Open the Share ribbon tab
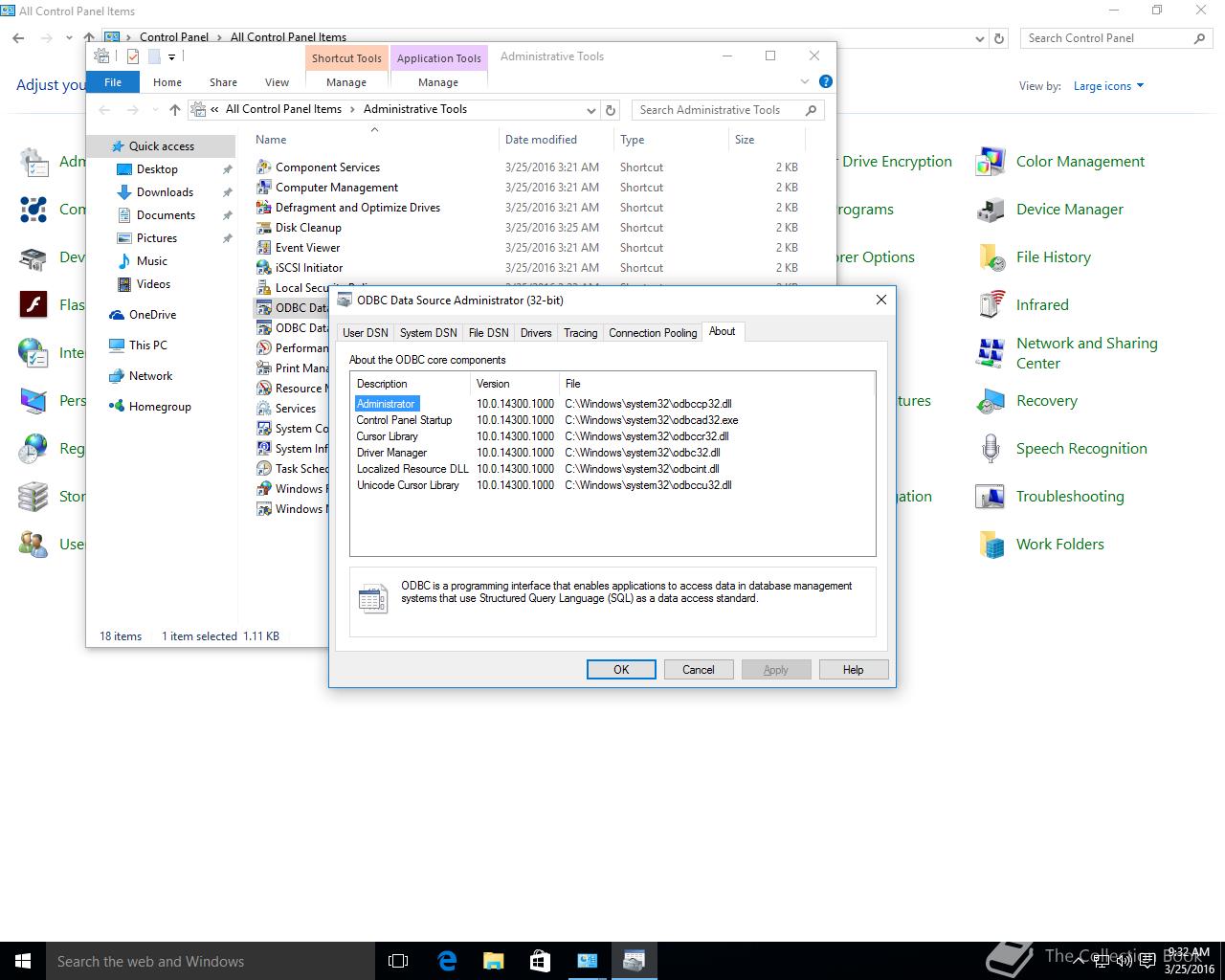This screenshot has width=1225, height=980. tap(223, 82)
